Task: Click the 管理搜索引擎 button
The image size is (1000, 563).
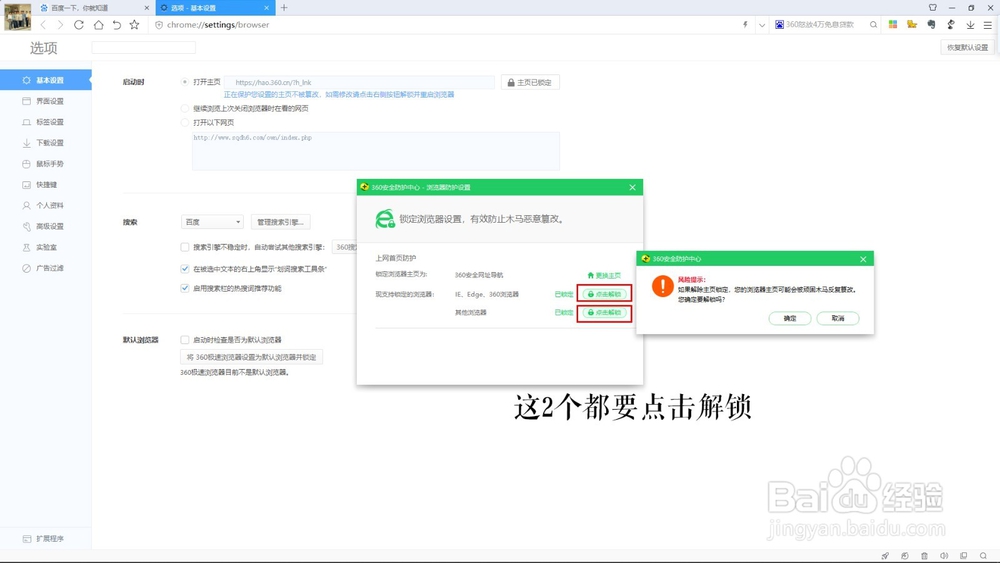Action: (281, 222)
